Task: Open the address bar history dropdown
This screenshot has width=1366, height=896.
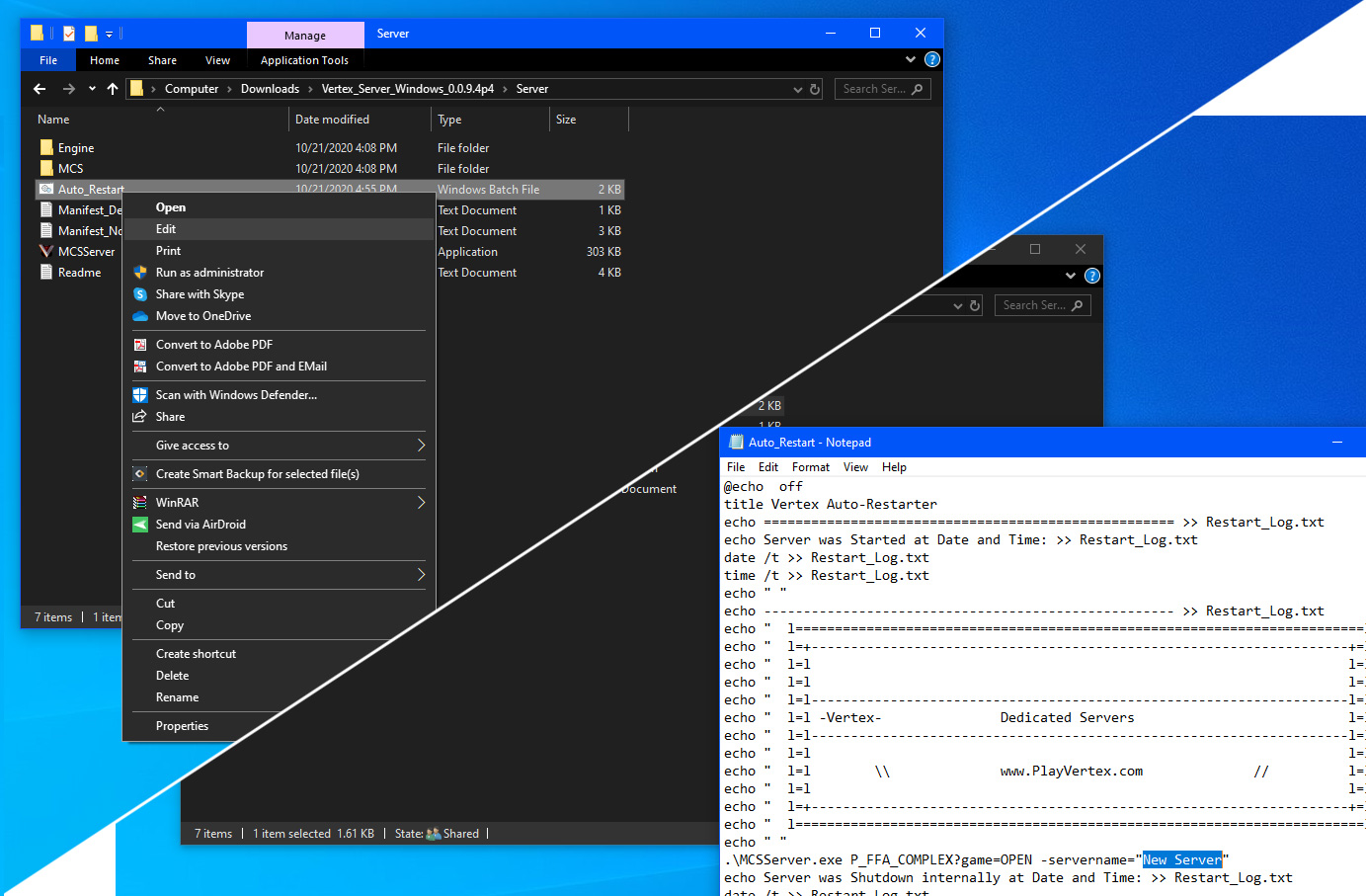Action: pos(798,89)
